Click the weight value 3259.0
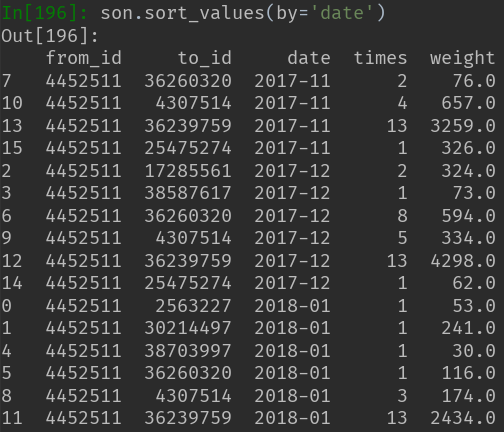504x432 pixels. pos(463,126)
